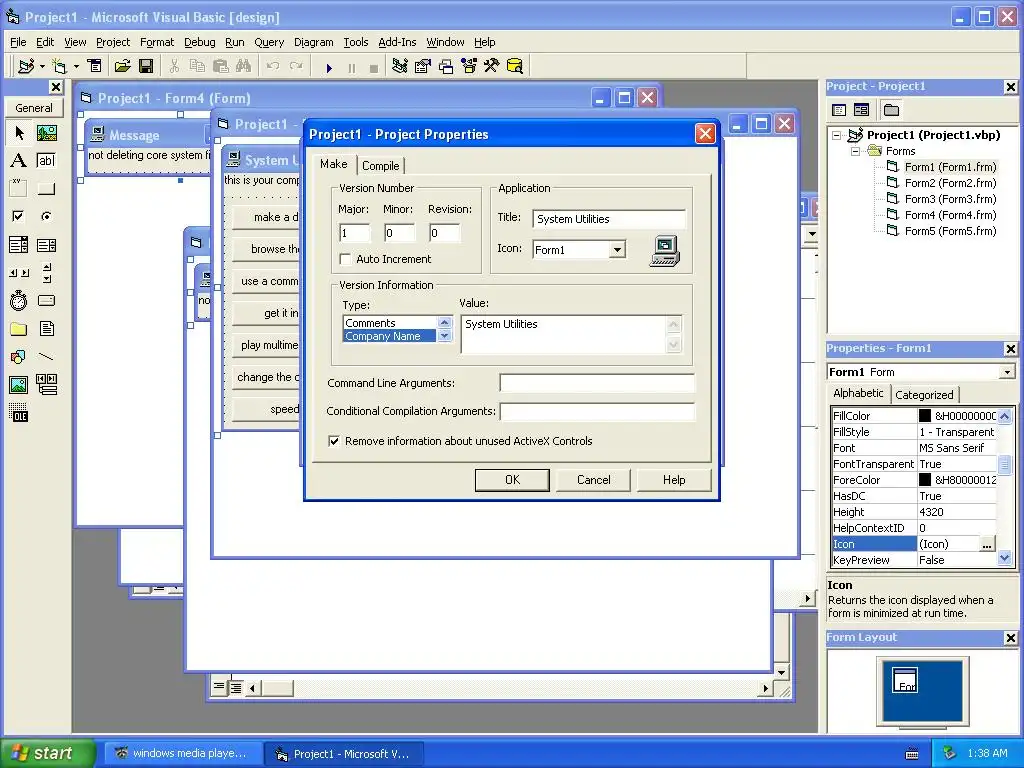Viewport: 1024px width, 768px height.
Task: Collapse the Forms folder in Project tree
Action: pyautogui.click(x=855, y=152)
